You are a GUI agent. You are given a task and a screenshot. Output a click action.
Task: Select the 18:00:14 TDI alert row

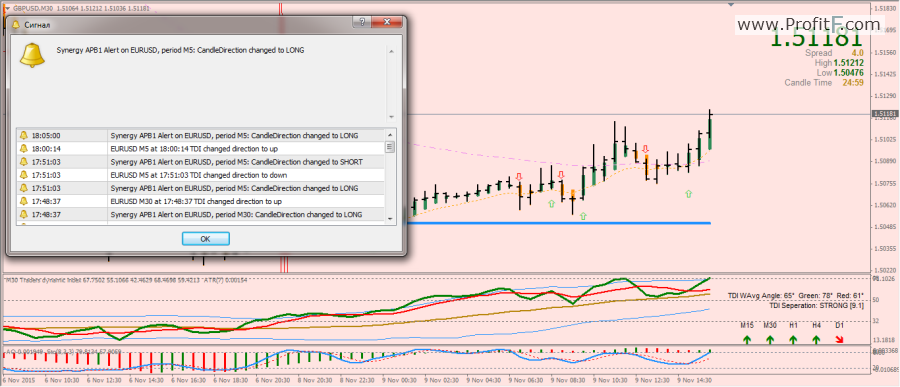coord(201,149)
